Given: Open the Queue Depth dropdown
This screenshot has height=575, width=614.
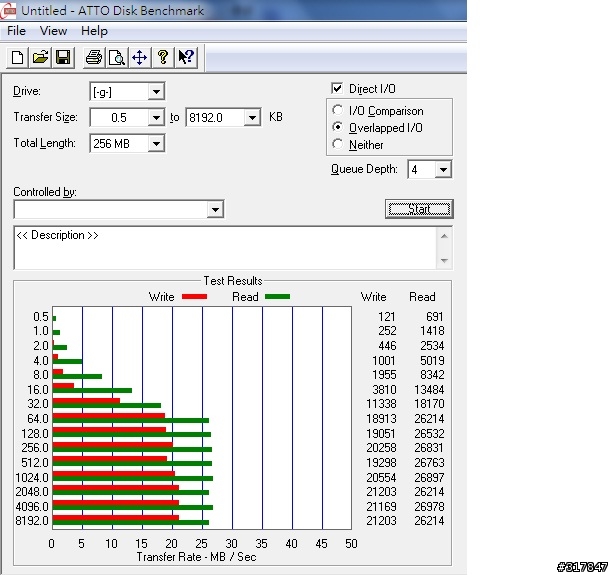Looking at the screenshot, I should [x=443, y=170].
